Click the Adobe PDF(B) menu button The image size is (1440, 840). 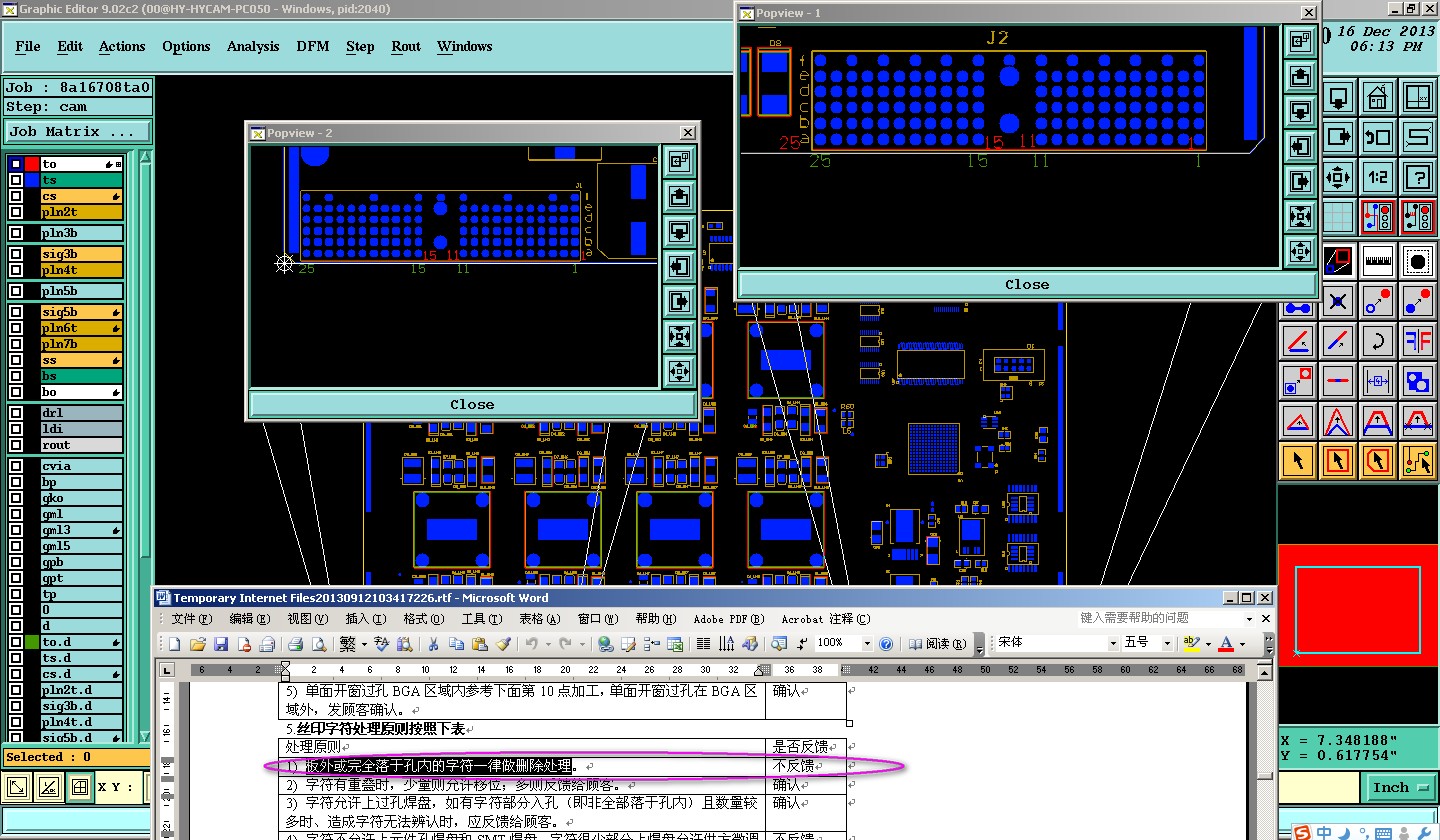(729, 619)
